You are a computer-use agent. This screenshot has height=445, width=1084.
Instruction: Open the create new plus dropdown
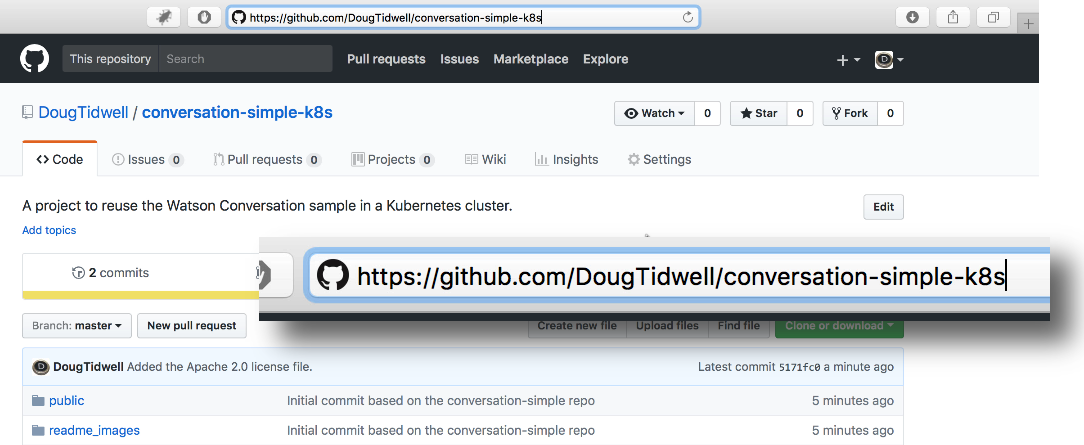pos(848,60)
